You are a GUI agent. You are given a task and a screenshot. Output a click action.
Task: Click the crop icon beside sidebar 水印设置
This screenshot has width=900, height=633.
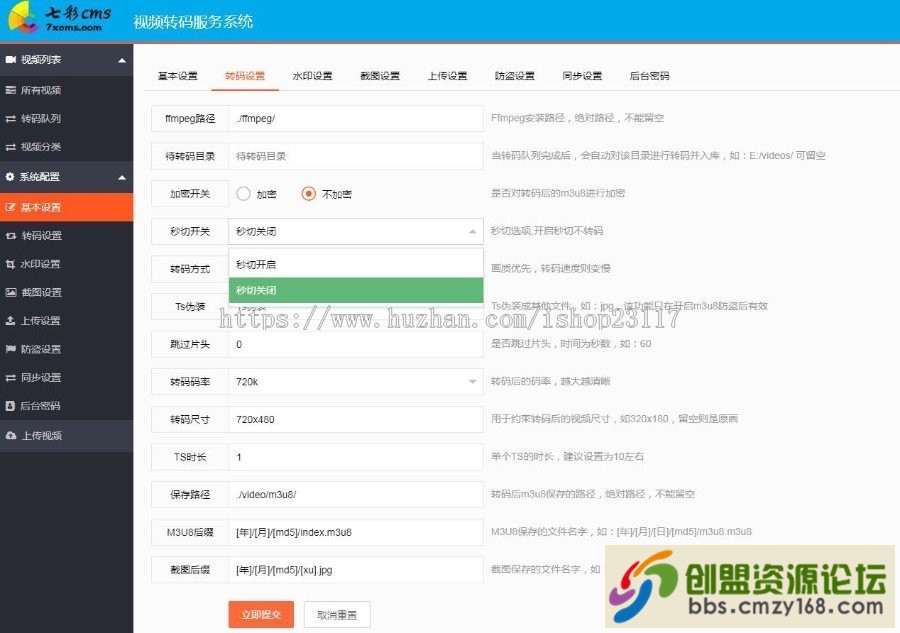(x=11, y=264)
